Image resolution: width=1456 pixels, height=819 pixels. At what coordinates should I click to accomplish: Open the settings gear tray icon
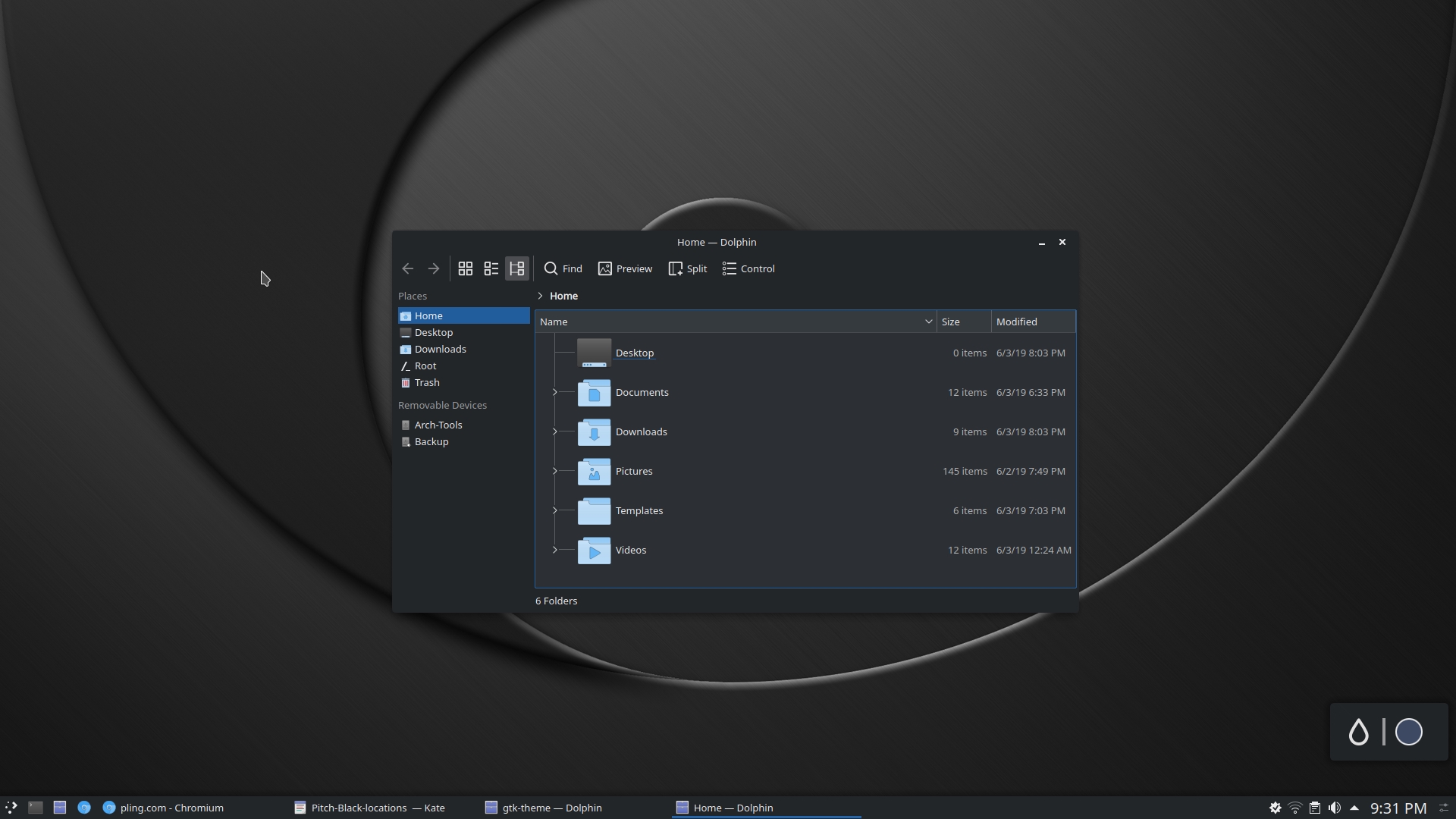(x=1276, y=808)
